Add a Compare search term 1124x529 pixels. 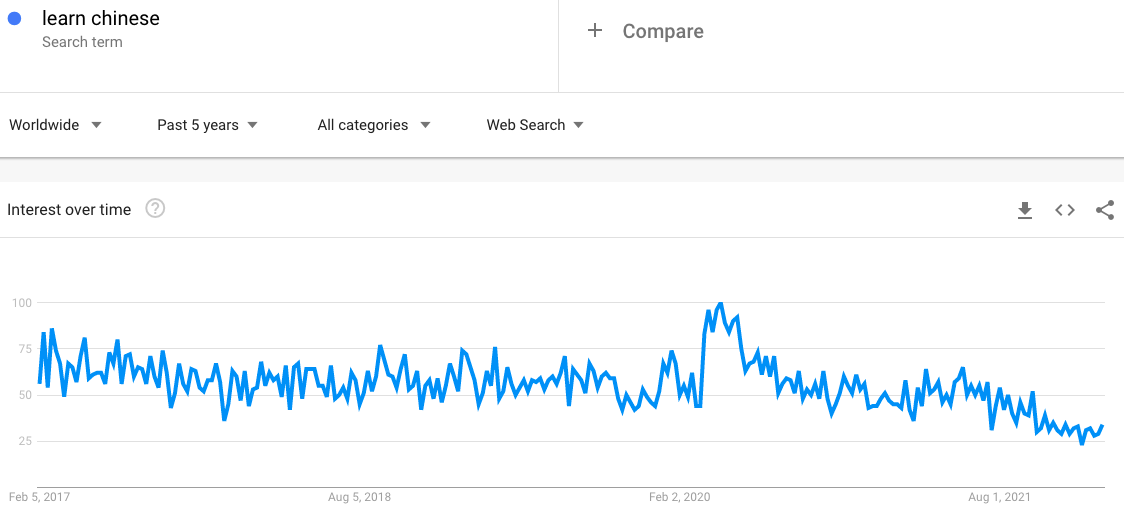click(x=663, y=31)
